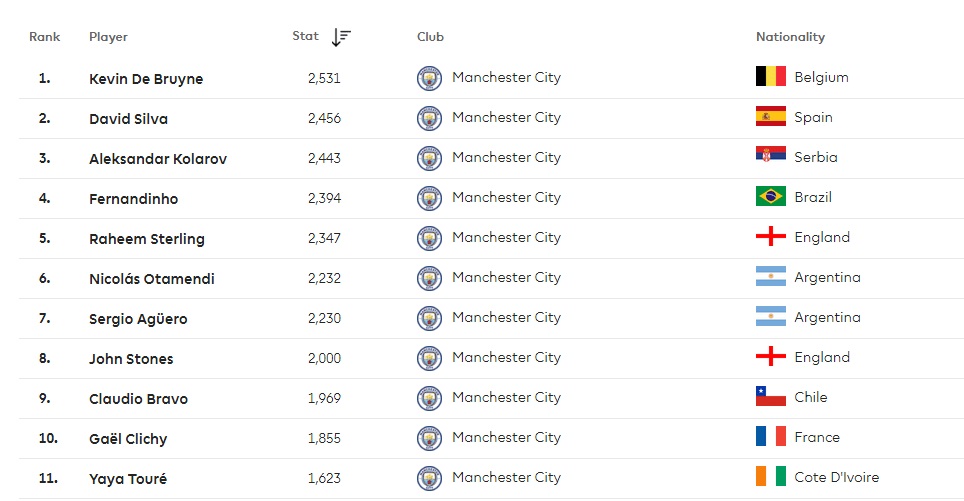Open David Silva's player profile
The width and height of the screenshot is (964, 501).
(128, 119)
